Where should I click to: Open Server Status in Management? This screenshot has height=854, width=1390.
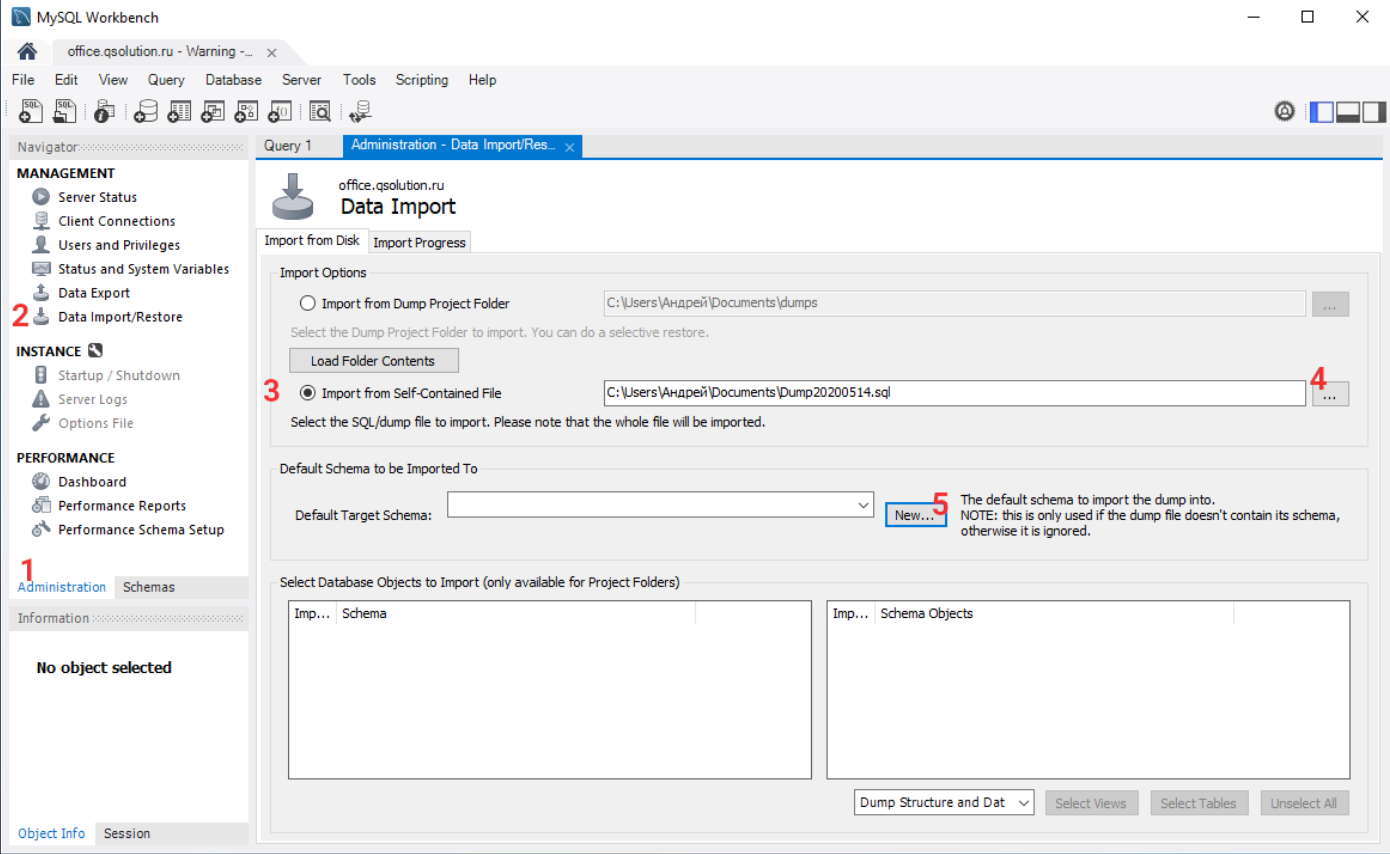click(x=97, y=197)
